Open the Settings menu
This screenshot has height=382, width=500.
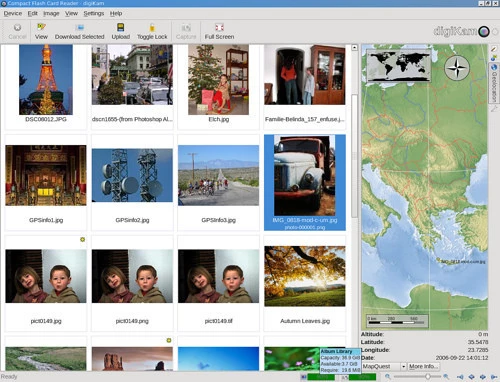(x=94, y=13)
